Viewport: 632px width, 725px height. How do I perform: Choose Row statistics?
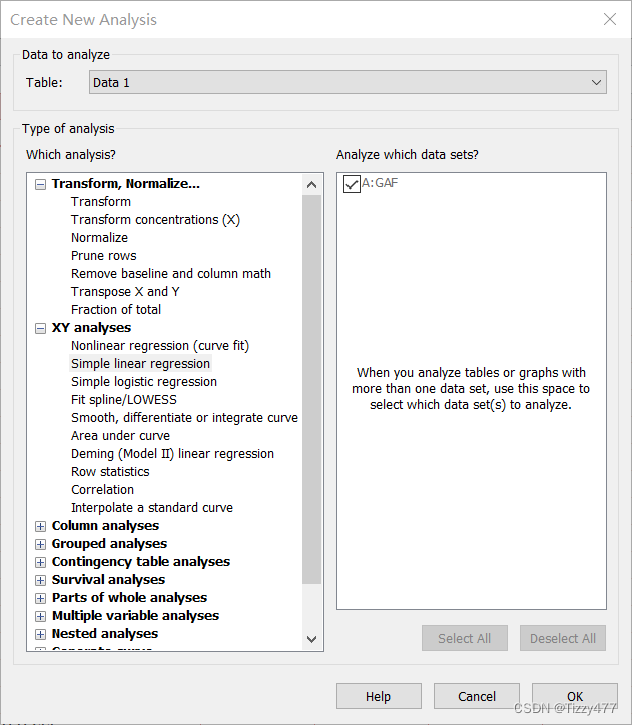pos(110,472)
